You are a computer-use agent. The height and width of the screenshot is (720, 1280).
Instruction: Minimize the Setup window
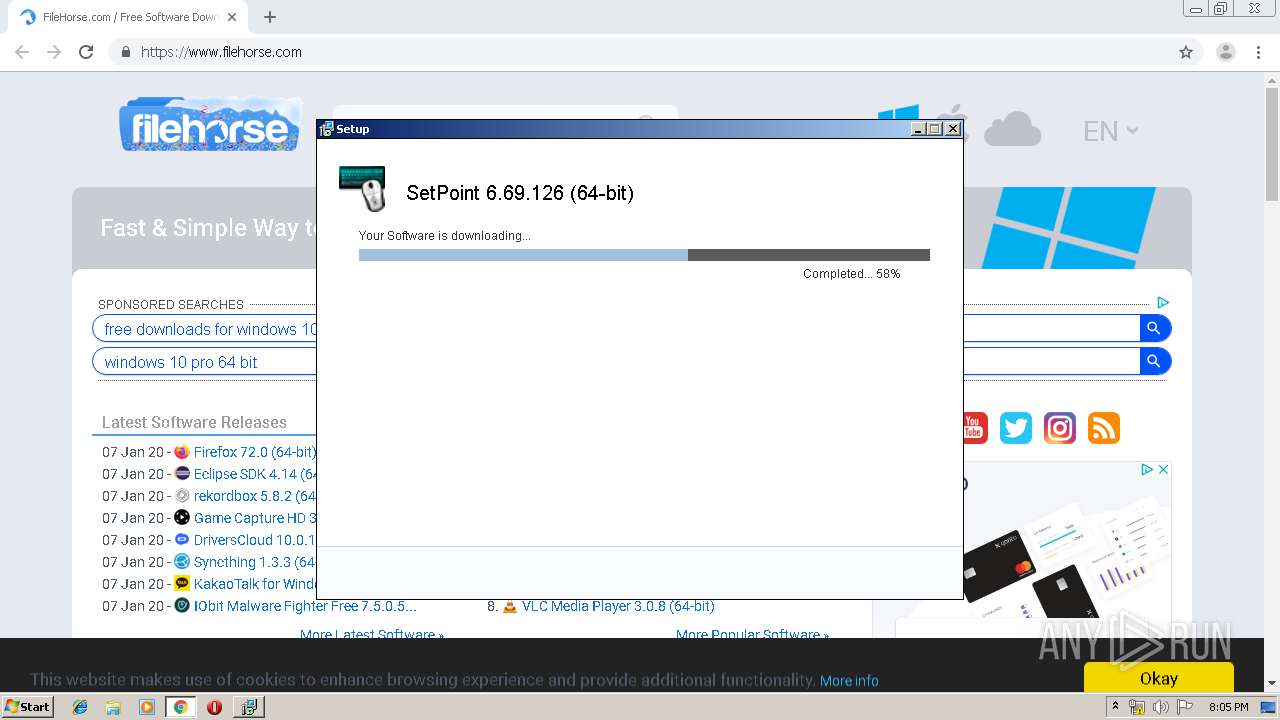tap(919, 129)
